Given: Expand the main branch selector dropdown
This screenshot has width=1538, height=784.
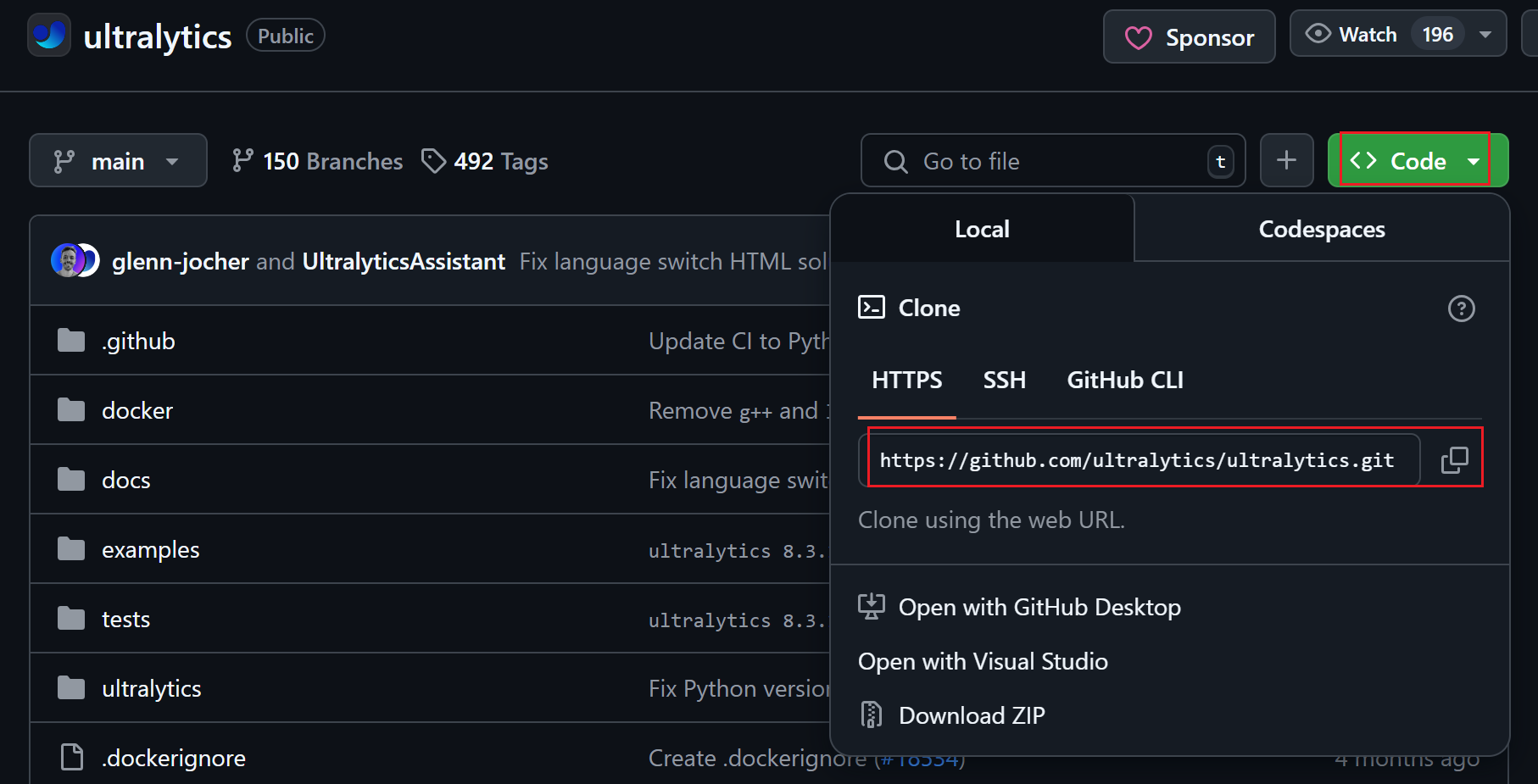Looking at the screenshot, I should click(x=118, y=160).
